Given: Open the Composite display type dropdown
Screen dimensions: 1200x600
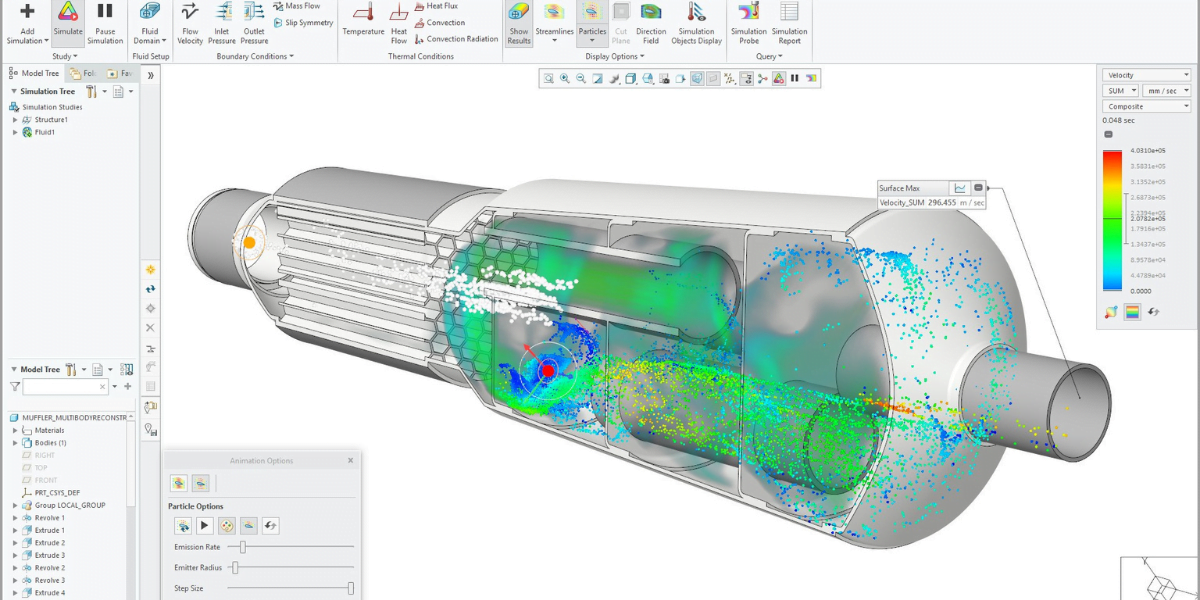Looking at the screenshot, I should [x=1146, y=106].
